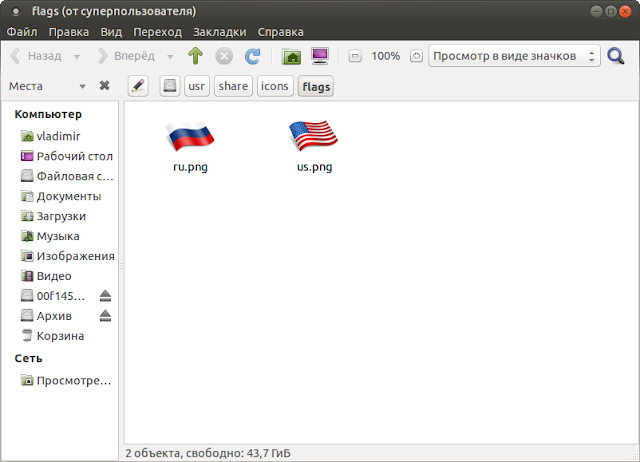Screen dimensions: 640x462
Task: Click the stop loading button
Action: (224, 56)
